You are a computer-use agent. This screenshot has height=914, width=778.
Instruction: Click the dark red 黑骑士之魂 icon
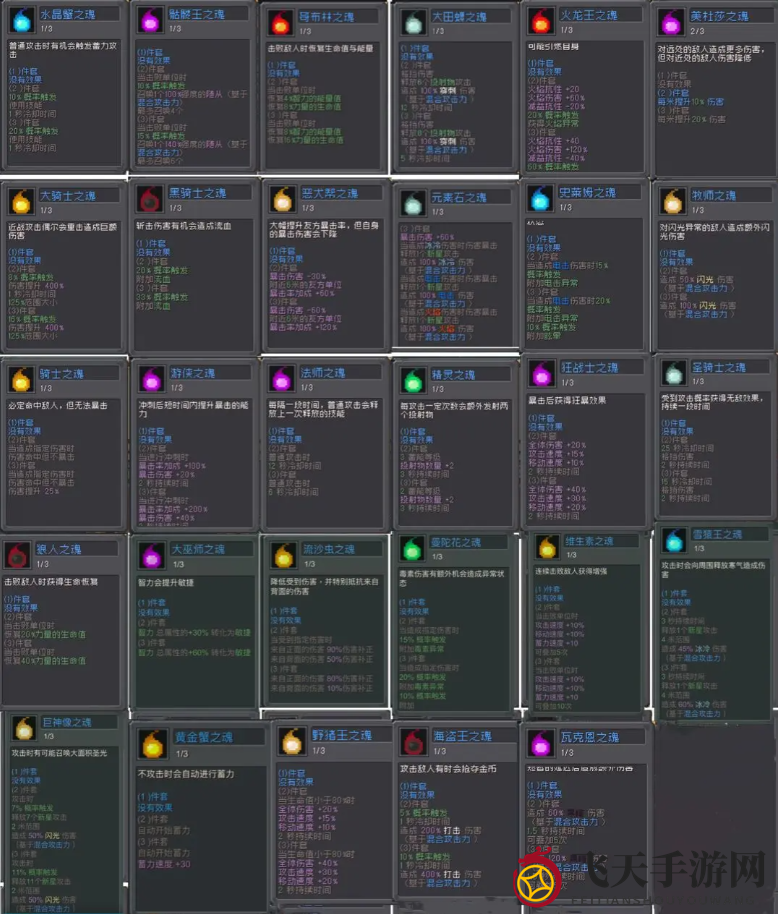[150, 198]
